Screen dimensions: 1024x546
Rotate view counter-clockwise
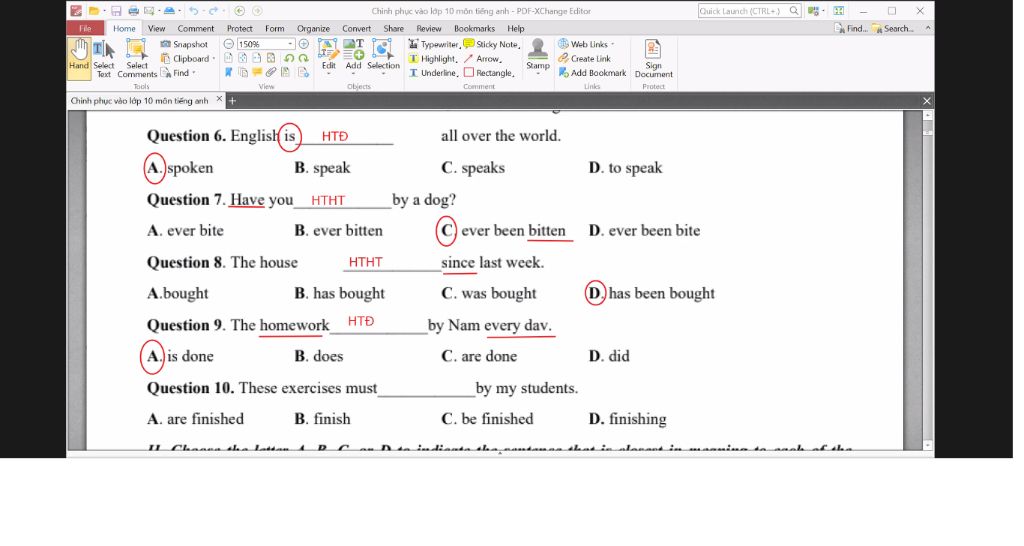[x=289, y=59]
